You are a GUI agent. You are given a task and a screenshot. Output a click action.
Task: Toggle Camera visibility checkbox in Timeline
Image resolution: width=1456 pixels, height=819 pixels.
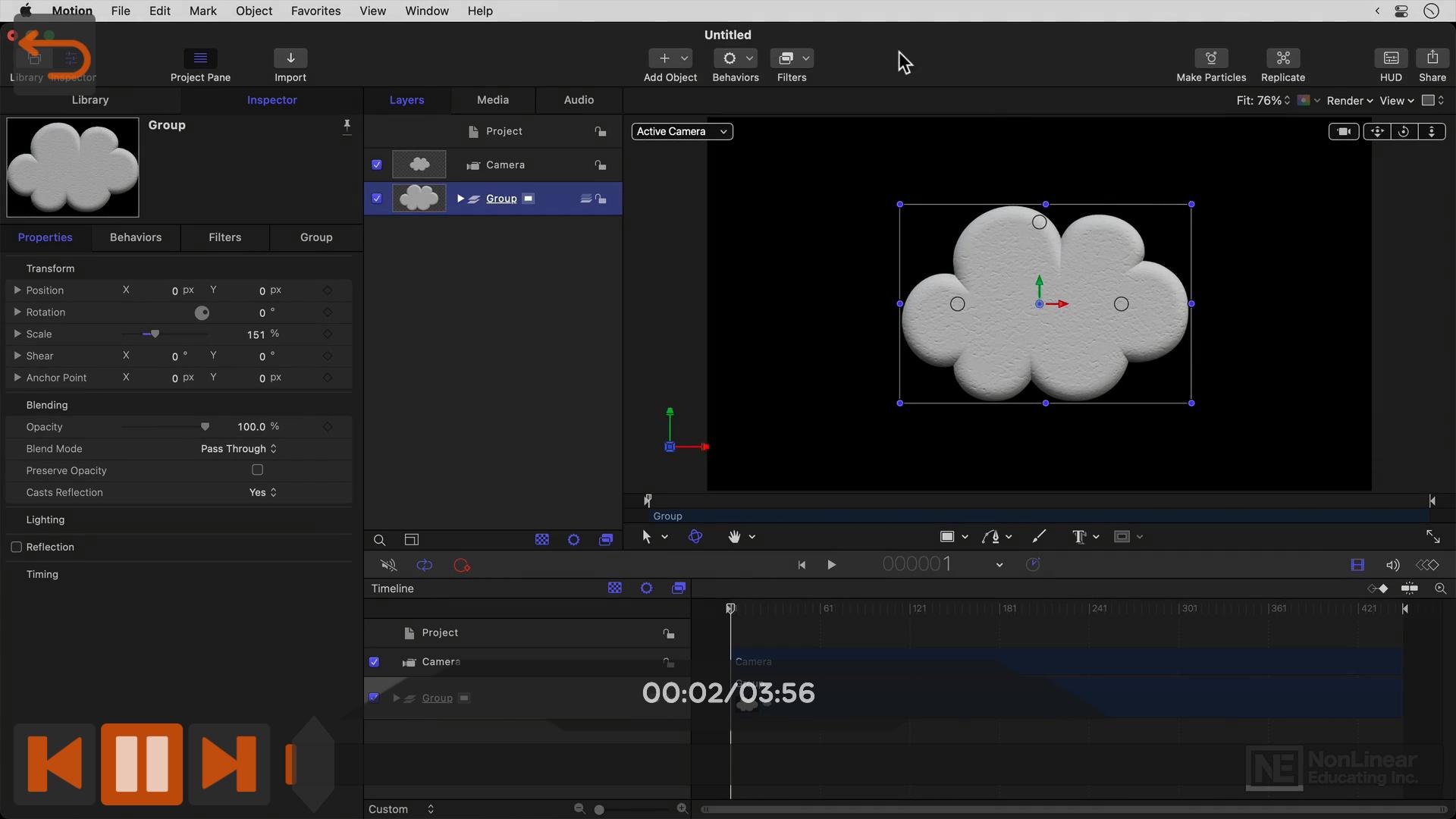point(374,662)
